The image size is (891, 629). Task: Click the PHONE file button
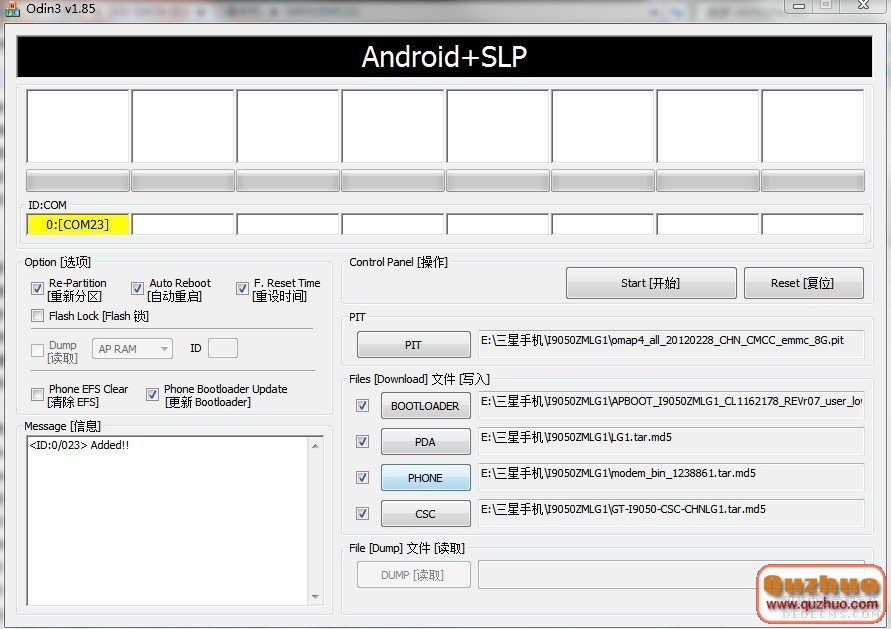pyautogui.click(x=426, y=478)
